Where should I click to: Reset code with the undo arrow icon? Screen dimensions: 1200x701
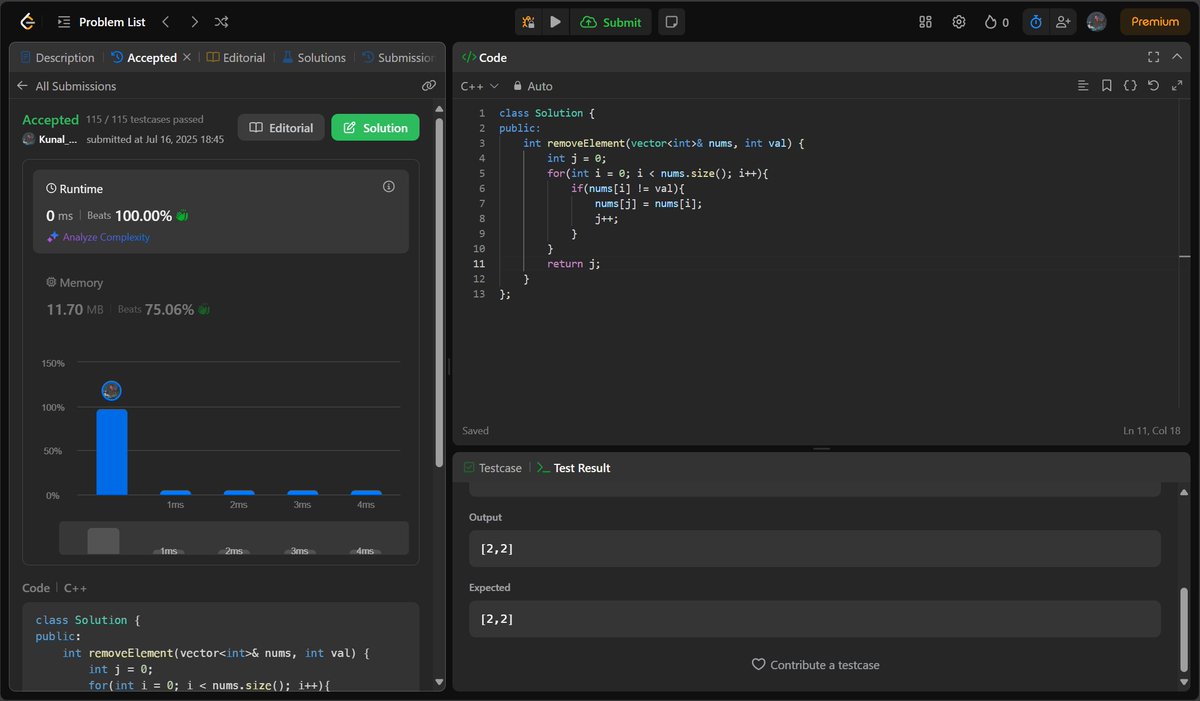click(x=1153, y=86)
